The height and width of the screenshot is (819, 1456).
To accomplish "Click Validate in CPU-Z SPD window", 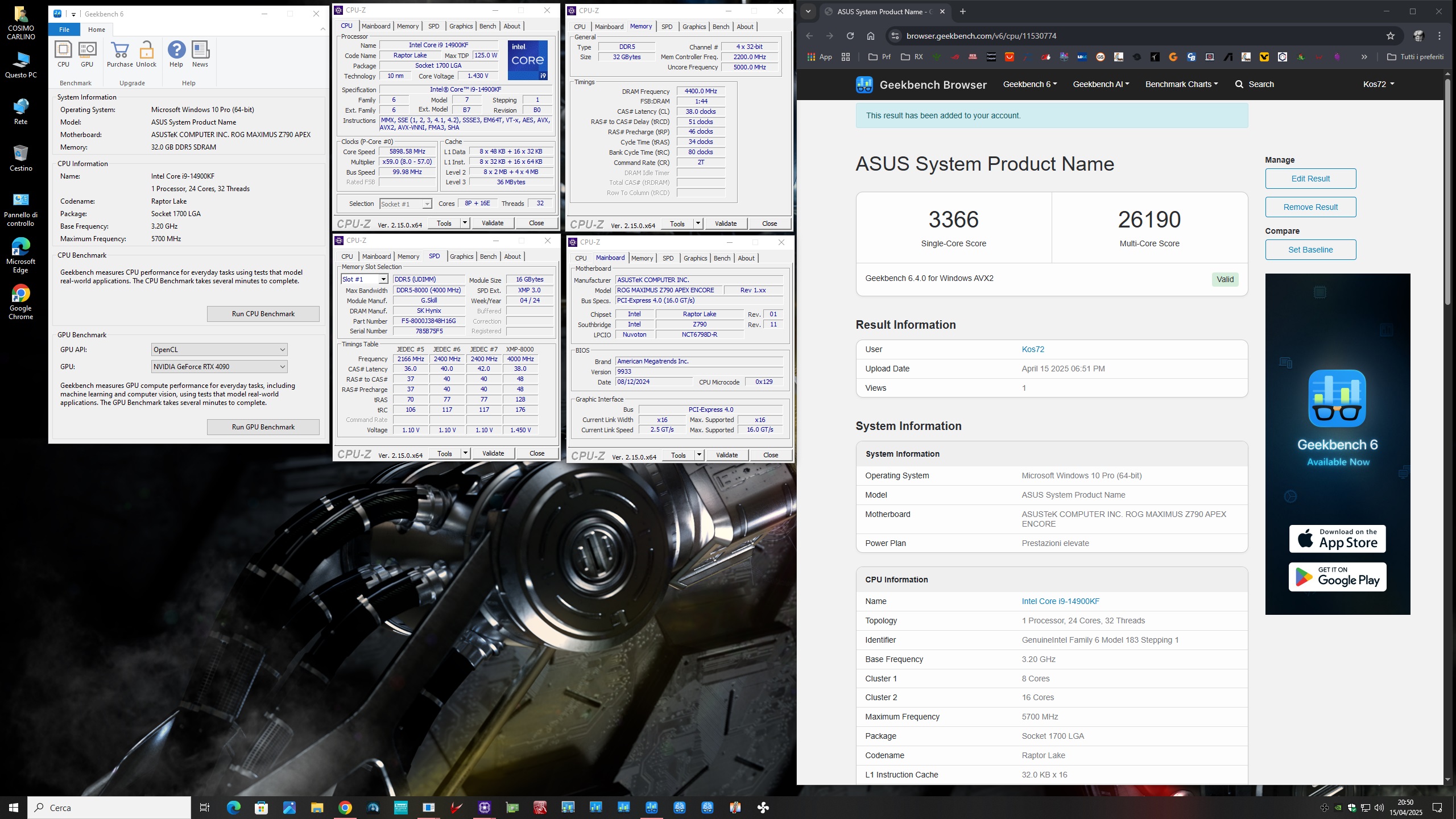I will point(493,453).
